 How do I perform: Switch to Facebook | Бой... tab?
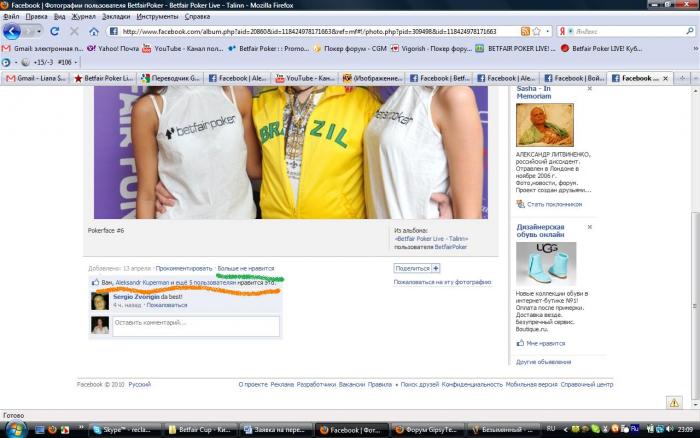click(x=574, y=78)
